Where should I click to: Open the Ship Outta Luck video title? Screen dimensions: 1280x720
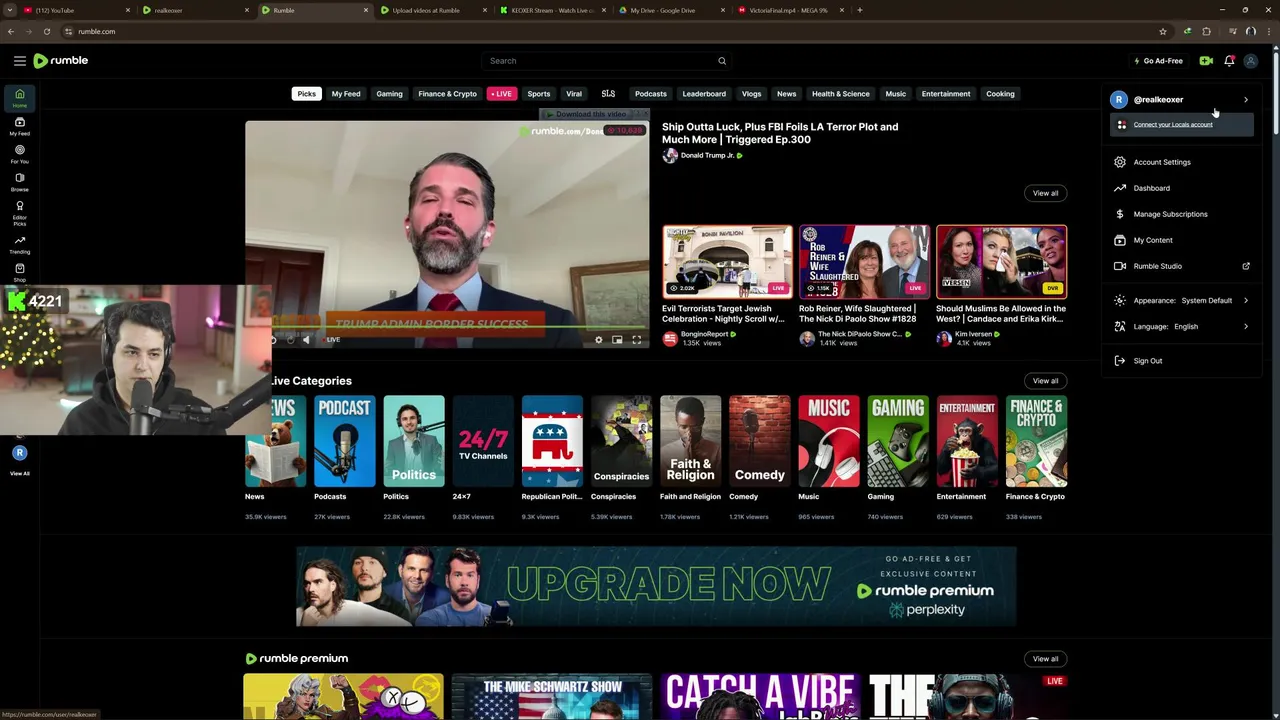780,133
